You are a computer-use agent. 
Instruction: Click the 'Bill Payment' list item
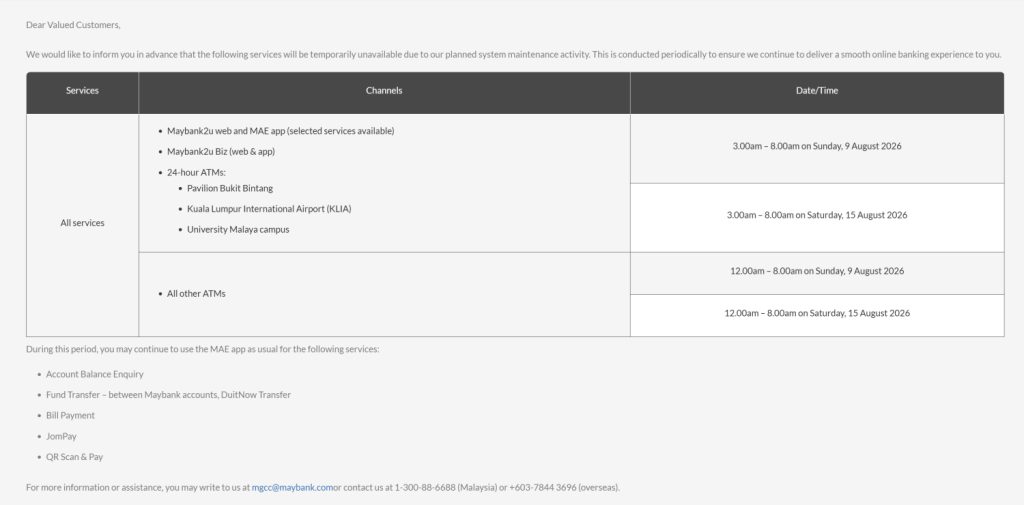[x=71, y=415]
